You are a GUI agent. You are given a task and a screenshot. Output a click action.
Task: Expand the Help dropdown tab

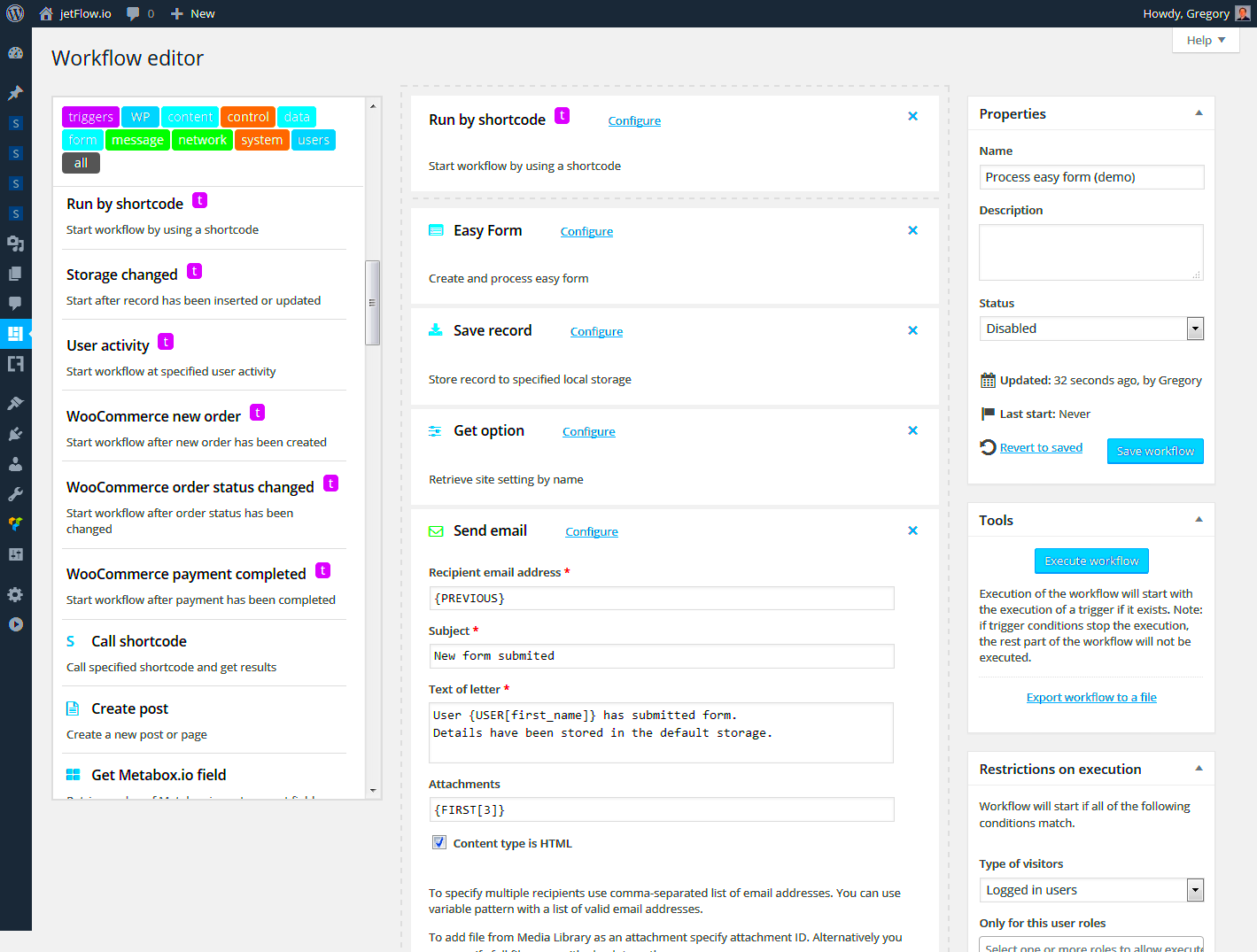click(1206, 40)
